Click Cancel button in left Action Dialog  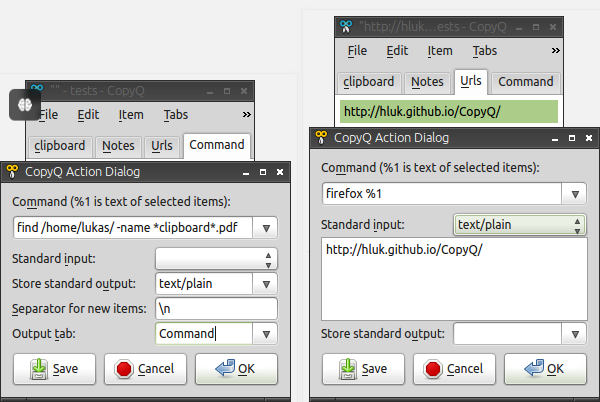[145, 369]
